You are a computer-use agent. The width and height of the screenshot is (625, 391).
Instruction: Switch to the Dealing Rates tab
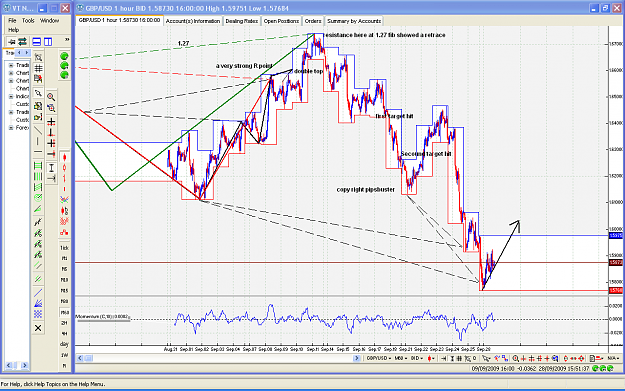point(242,21)
